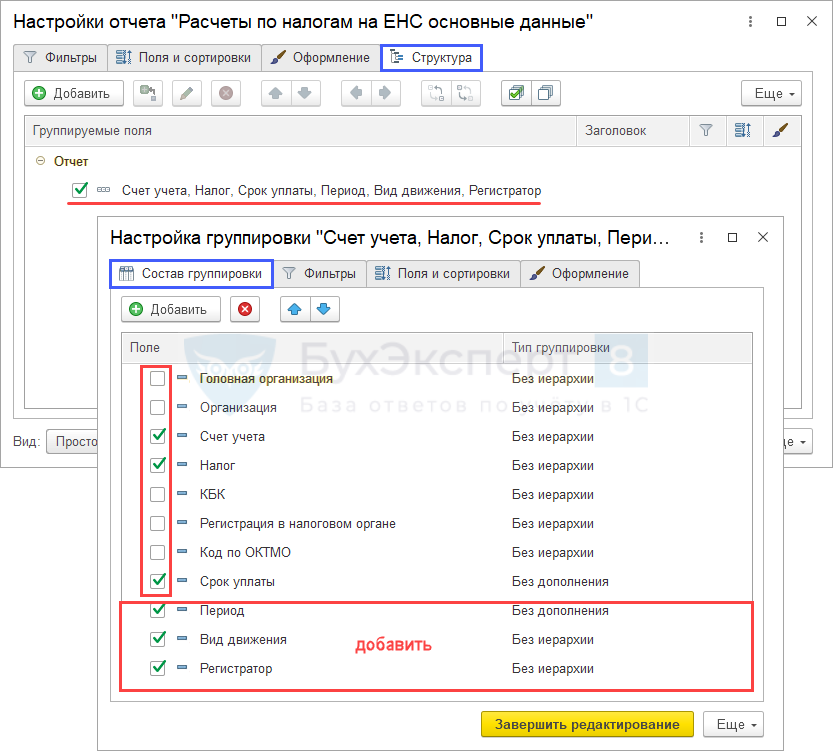The height and width of the screenshot is (751, 833).
Task: Uncheck Регистратор field checkbox
Action: [157, 668]
